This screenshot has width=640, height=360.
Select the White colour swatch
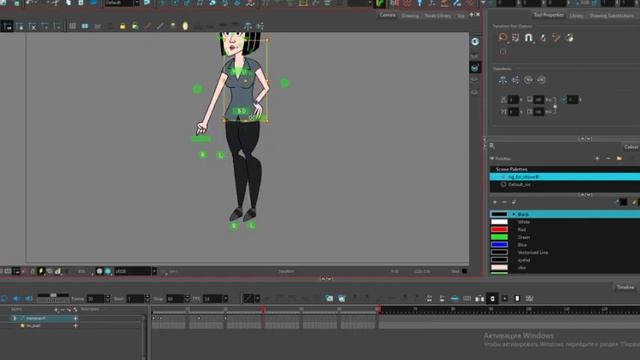pos(499,222)
